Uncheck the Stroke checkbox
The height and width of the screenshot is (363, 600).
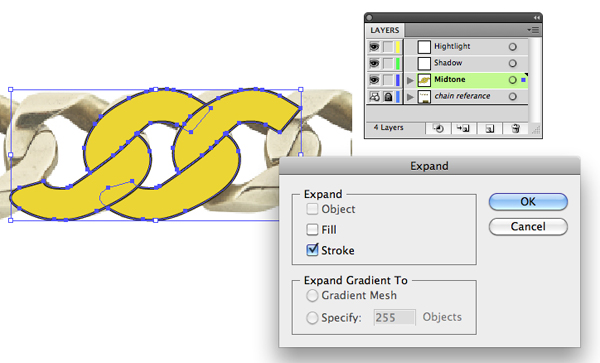tap(312, 250)
